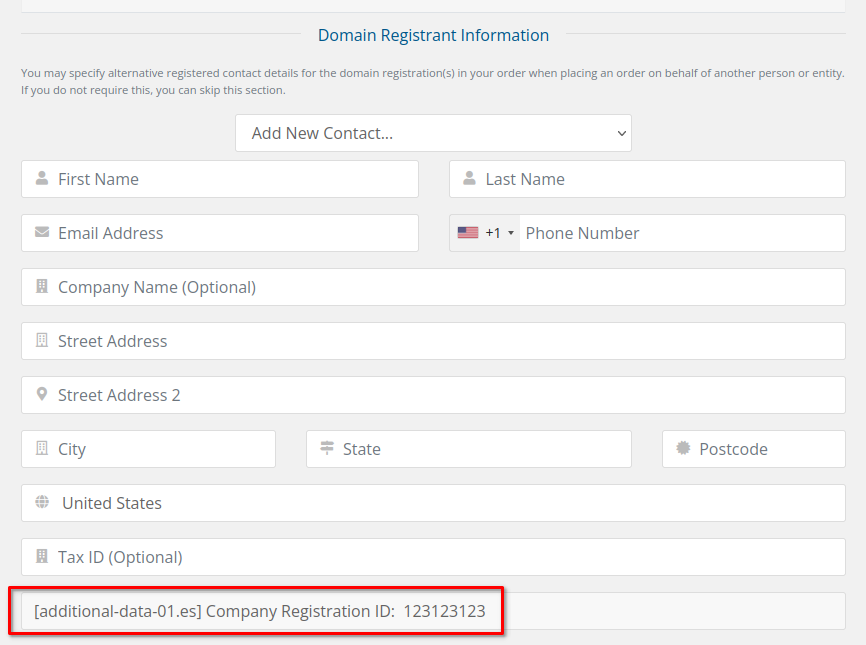Image resolution: width=866 pixels, height=645 pixels.
Task: Focus the Phone Number input field
Action: (x=680, y=233)
